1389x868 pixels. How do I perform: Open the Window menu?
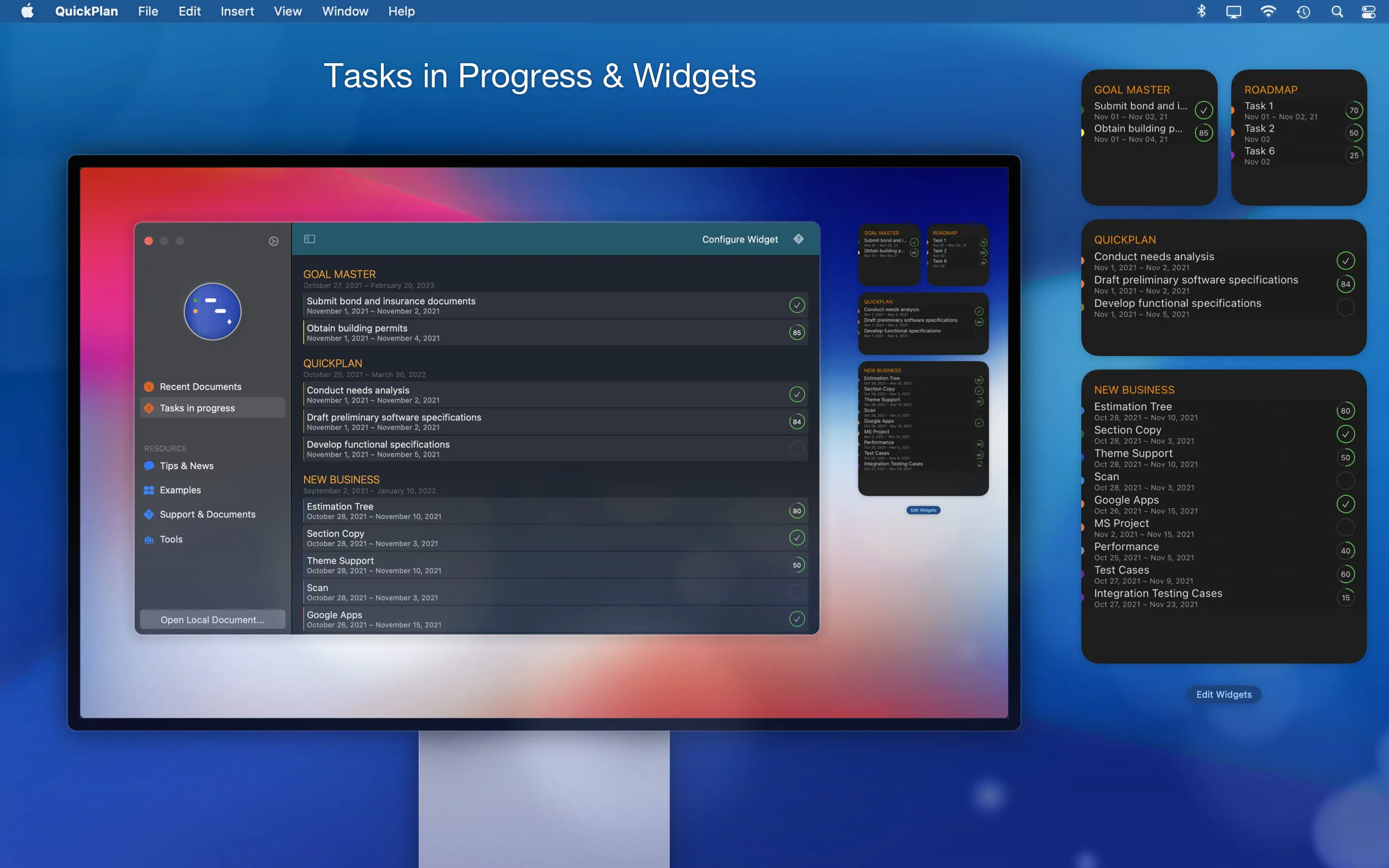[345, 12]
